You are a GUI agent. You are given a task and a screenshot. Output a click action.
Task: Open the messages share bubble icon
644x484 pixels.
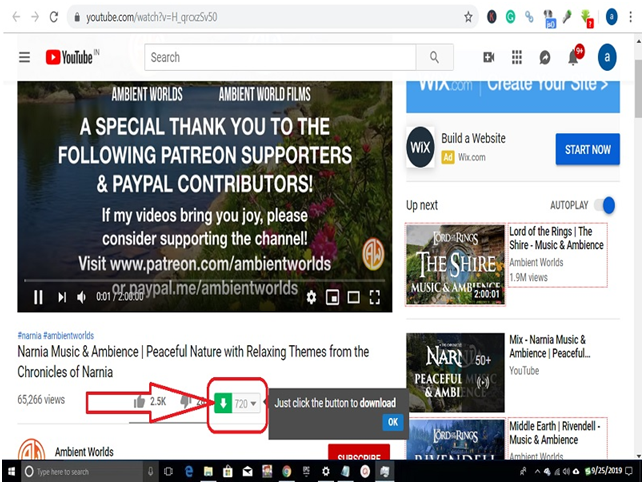[x=545, y=58]
